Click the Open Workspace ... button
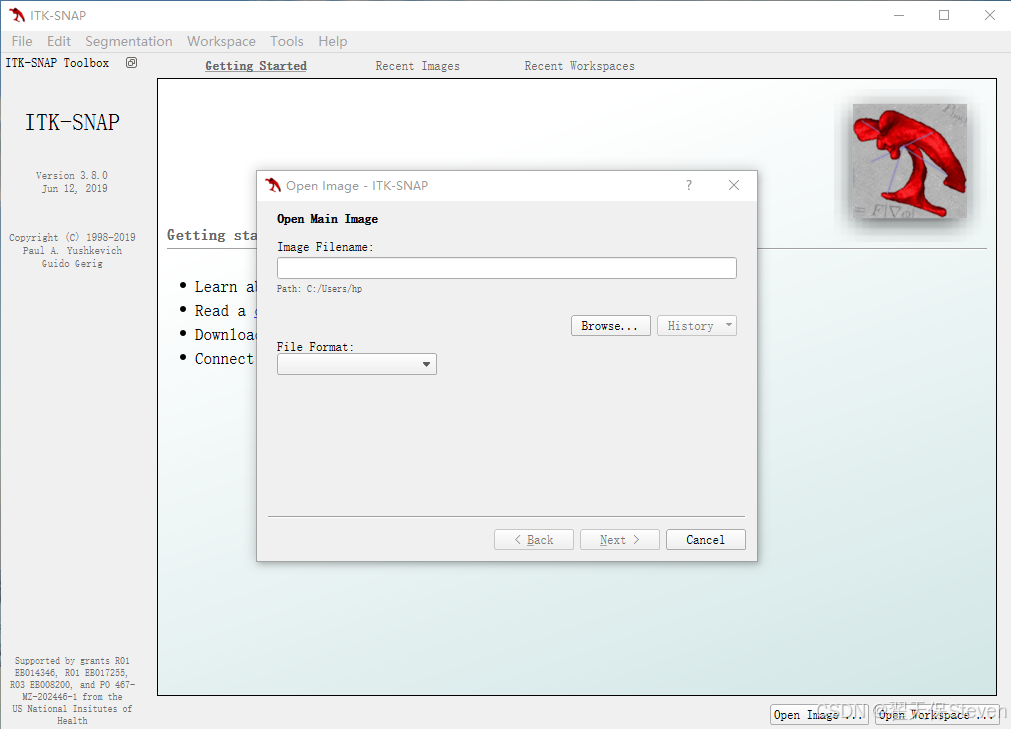Viewport: 1011px width, 729px height. tap(939, 715)
